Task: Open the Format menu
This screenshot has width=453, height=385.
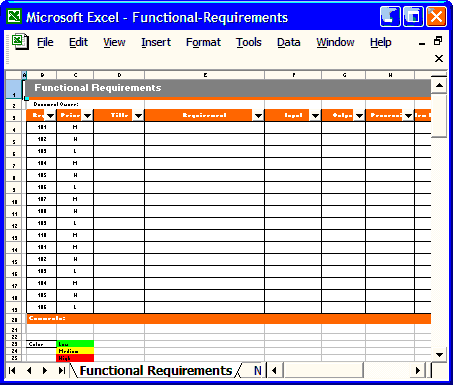Action: (203, 42)
